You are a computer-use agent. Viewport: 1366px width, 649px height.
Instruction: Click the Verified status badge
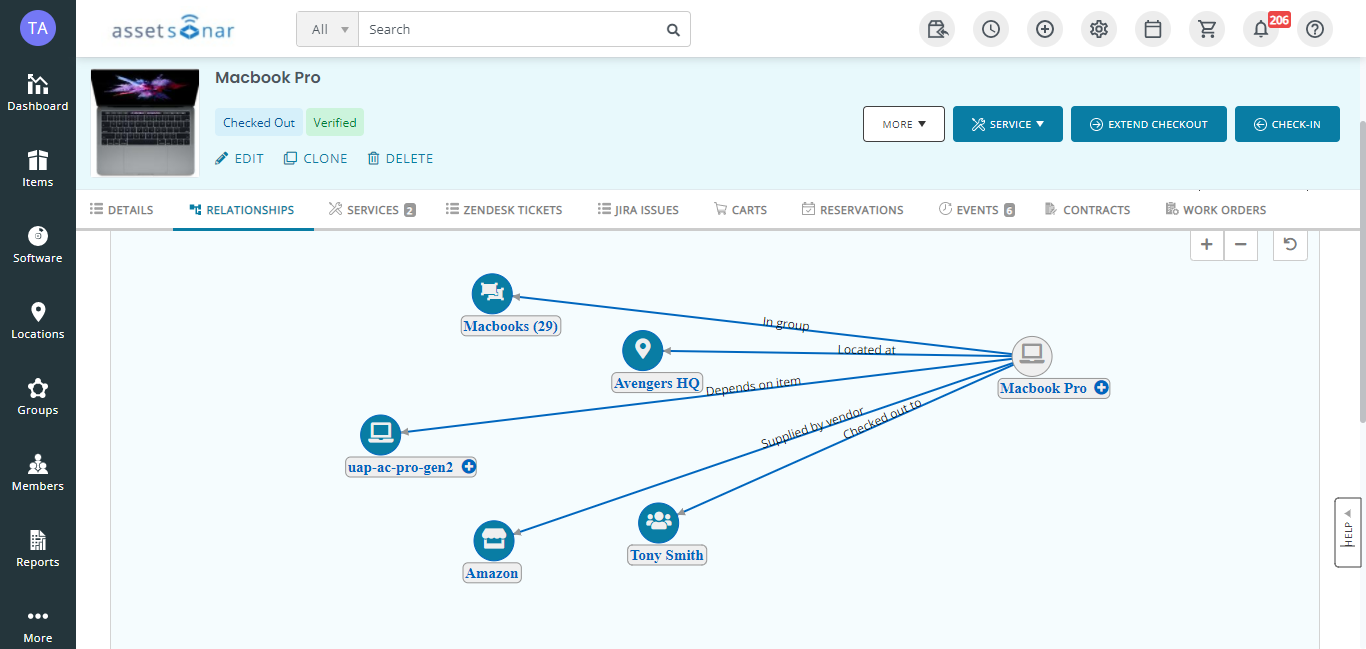click(335, 122)
